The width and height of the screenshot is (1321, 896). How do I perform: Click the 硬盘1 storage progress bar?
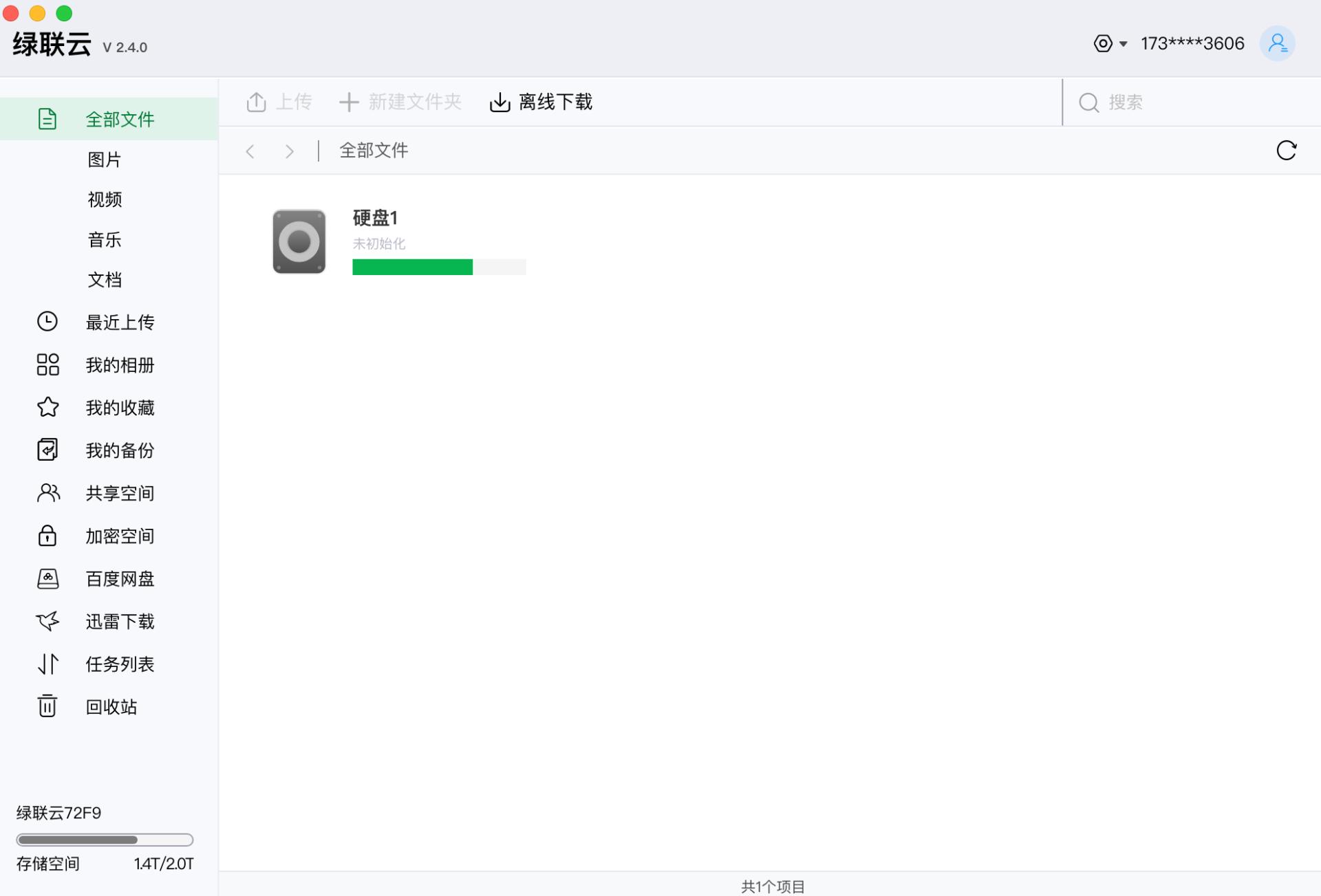[438, 267]
